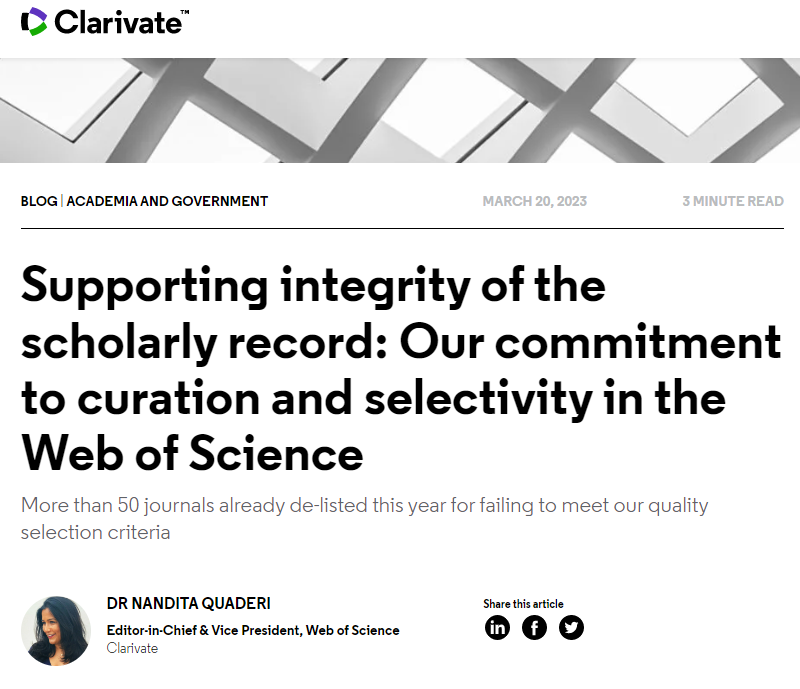Open the BLOG category link
The image size is (800, 689).
click(39, 201)
